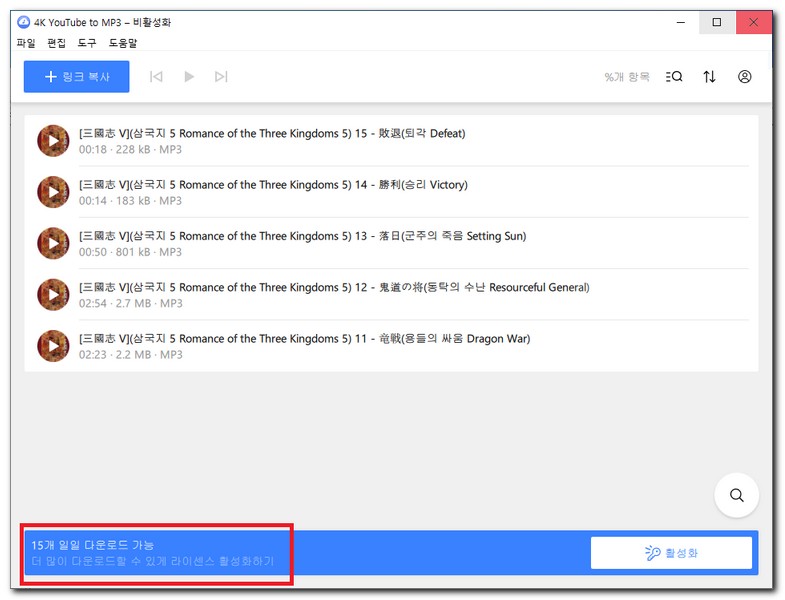Play track 11 Dragon War thumbnail

click(x=53, y=346)
